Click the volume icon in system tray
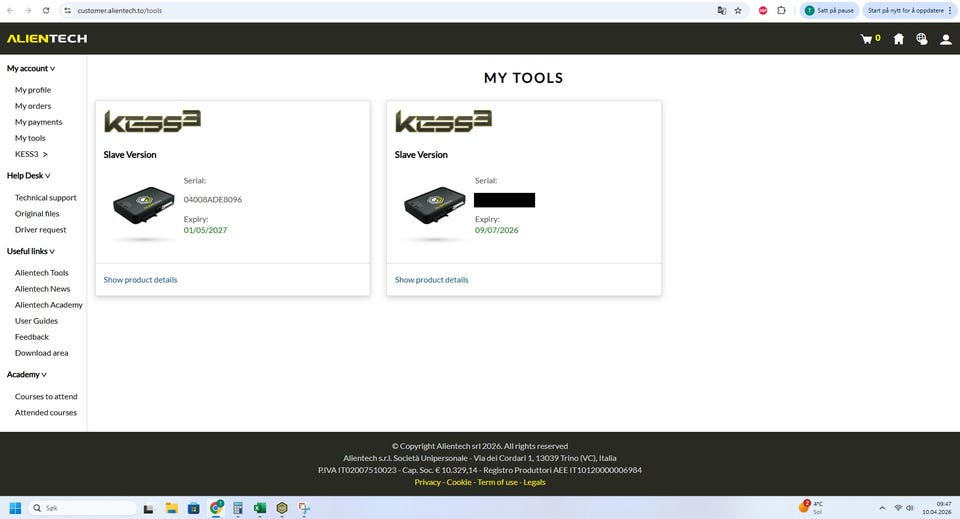Image resolution: width=960 pixels, height=519 pixels. 910,508
